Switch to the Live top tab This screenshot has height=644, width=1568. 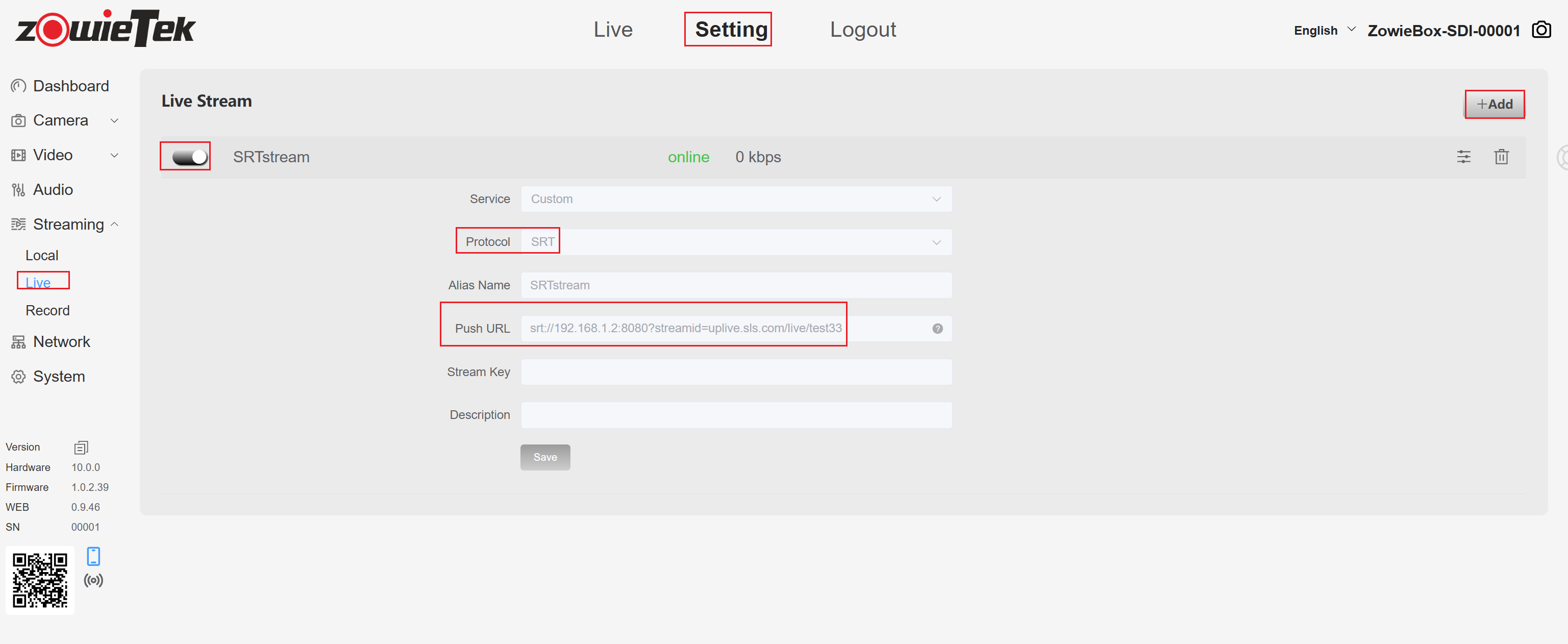pyautogui.click(x=613, y=29)
